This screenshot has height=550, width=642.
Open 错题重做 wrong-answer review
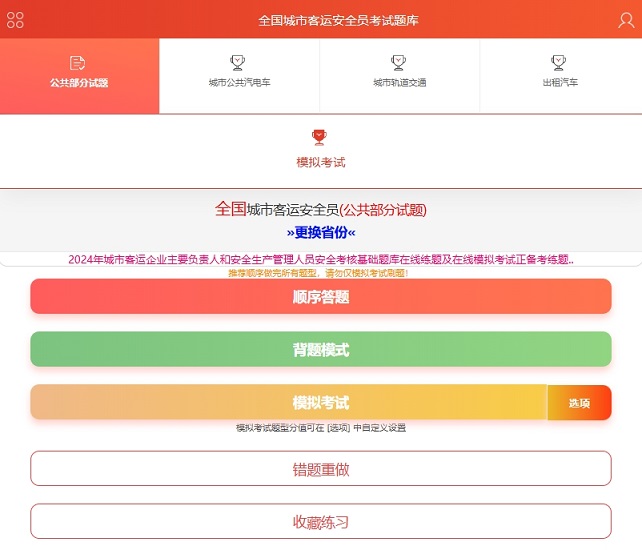tap(321, 469)
